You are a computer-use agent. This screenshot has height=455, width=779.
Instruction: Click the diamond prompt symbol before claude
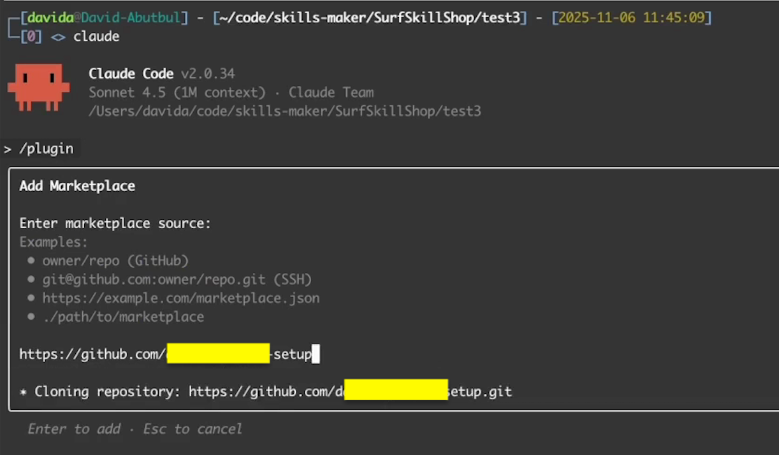point(58,37)
